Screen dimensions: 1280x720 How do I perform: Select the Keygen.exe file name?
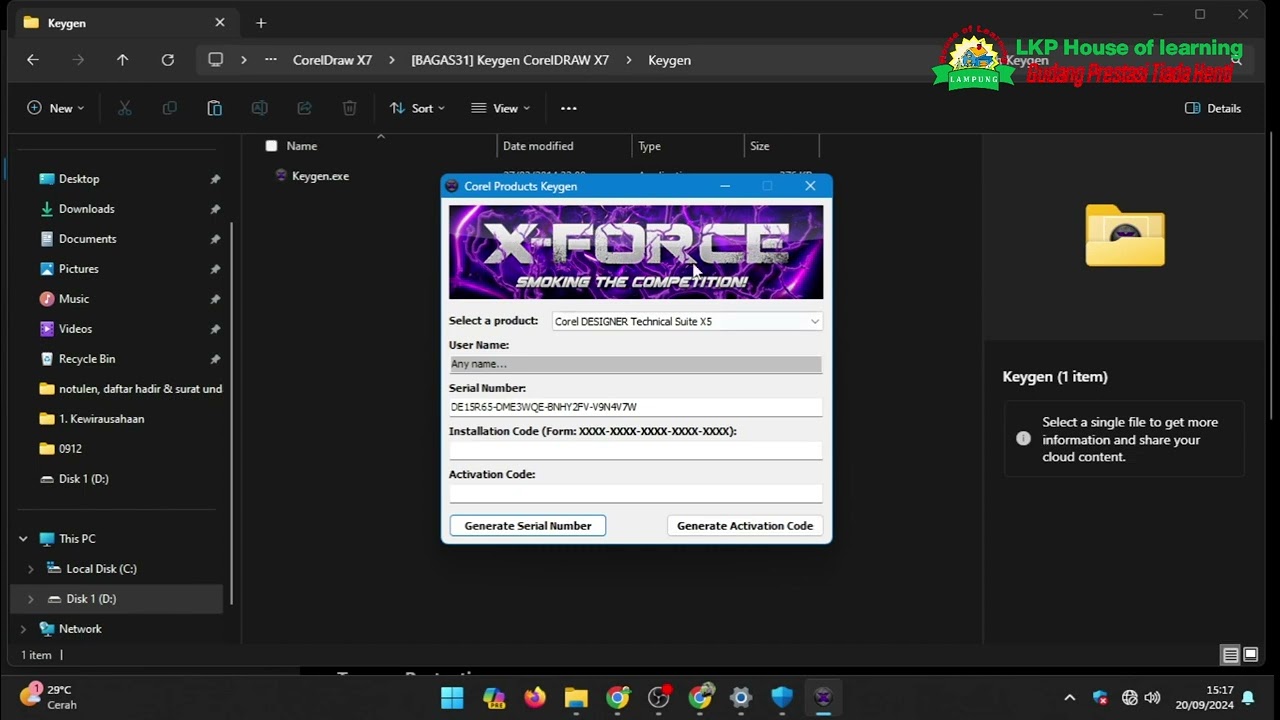point(320,176)
